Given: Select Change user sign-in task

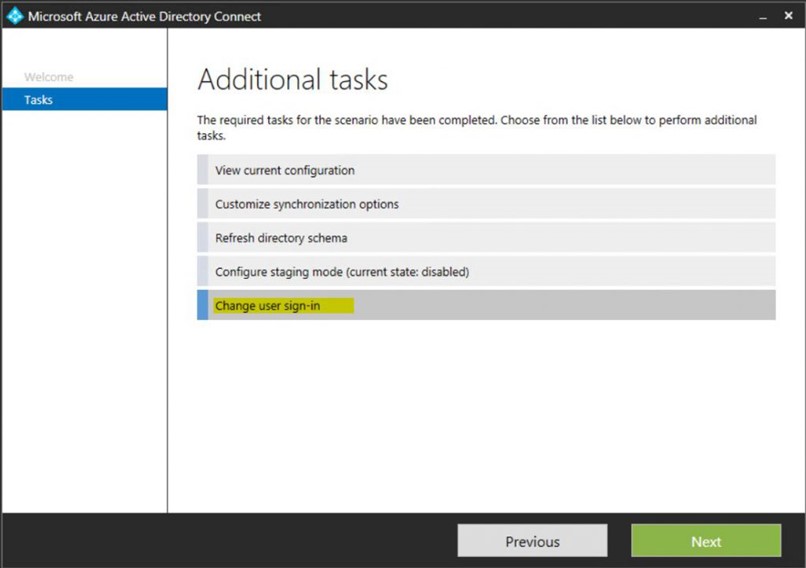Looking at the screenshot, I should pyautogui.click(x=486, y=305).
